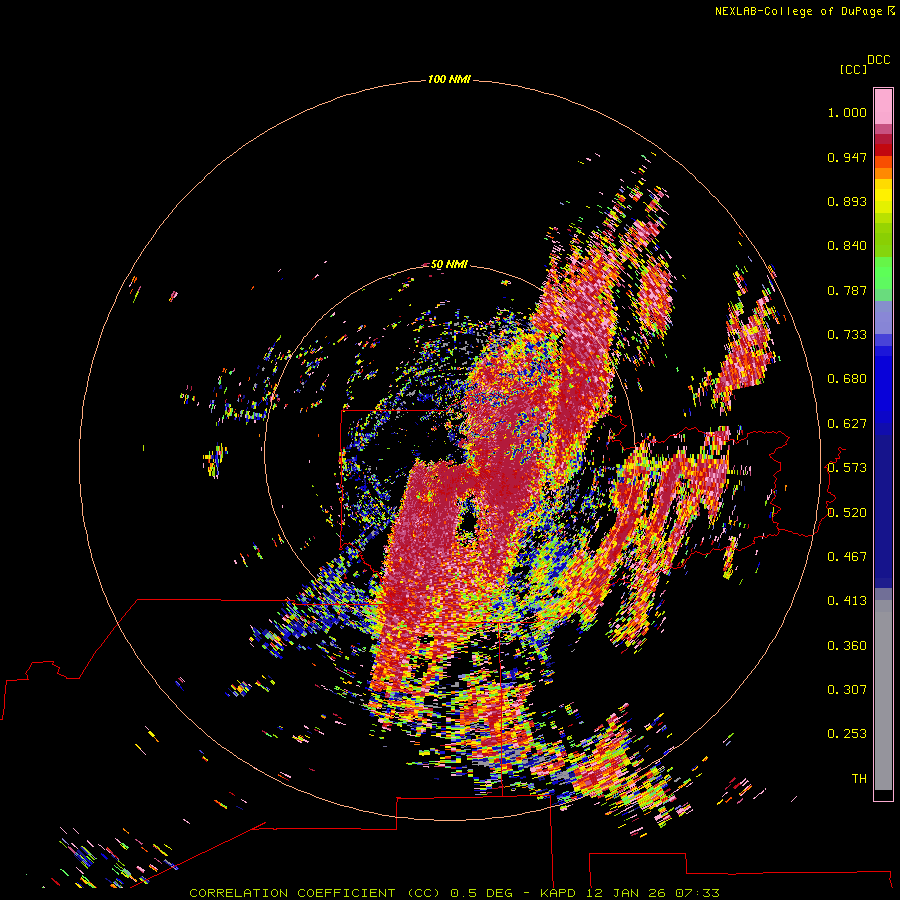This screenshot has width=900, height=900.
Task: Click the 0.520 scale value
Action: click(x=847, y=512)
